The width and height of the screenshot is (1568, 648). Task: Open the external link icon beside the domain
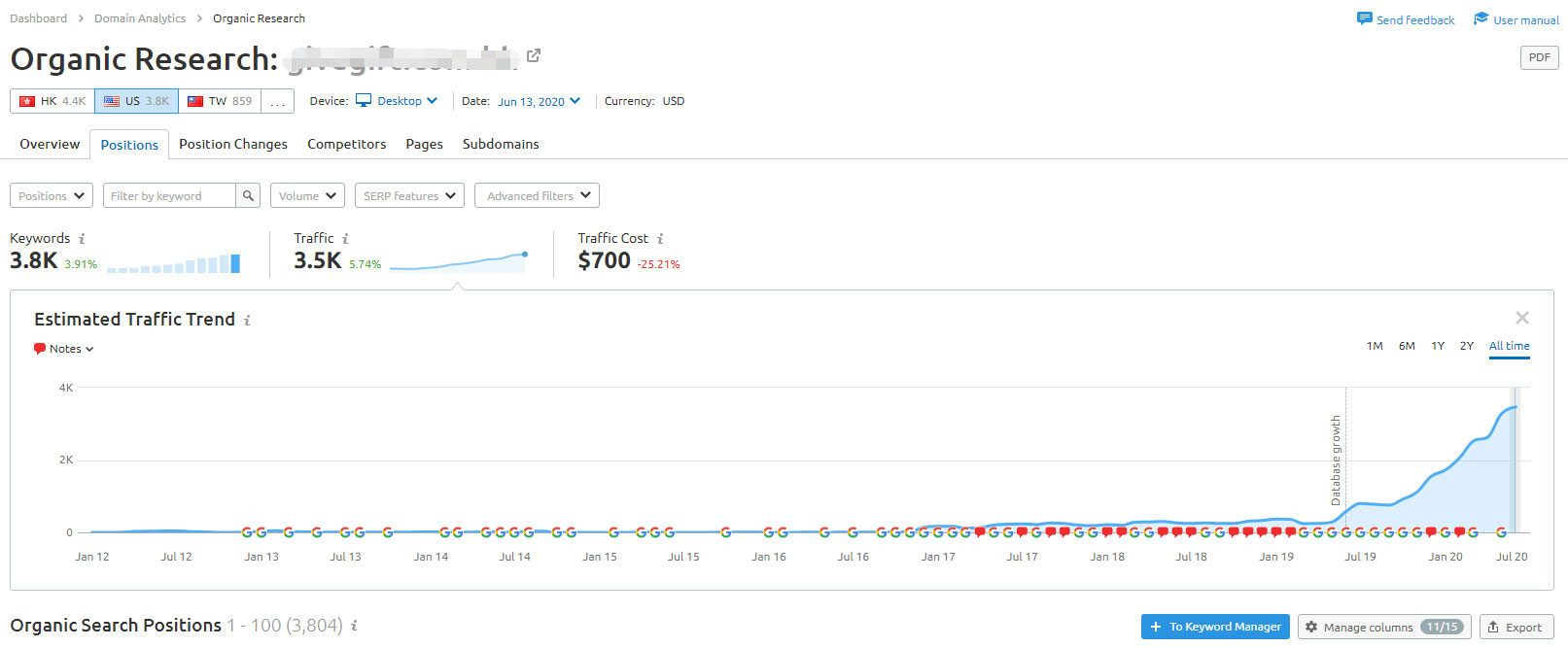click(x=533, y=56)
